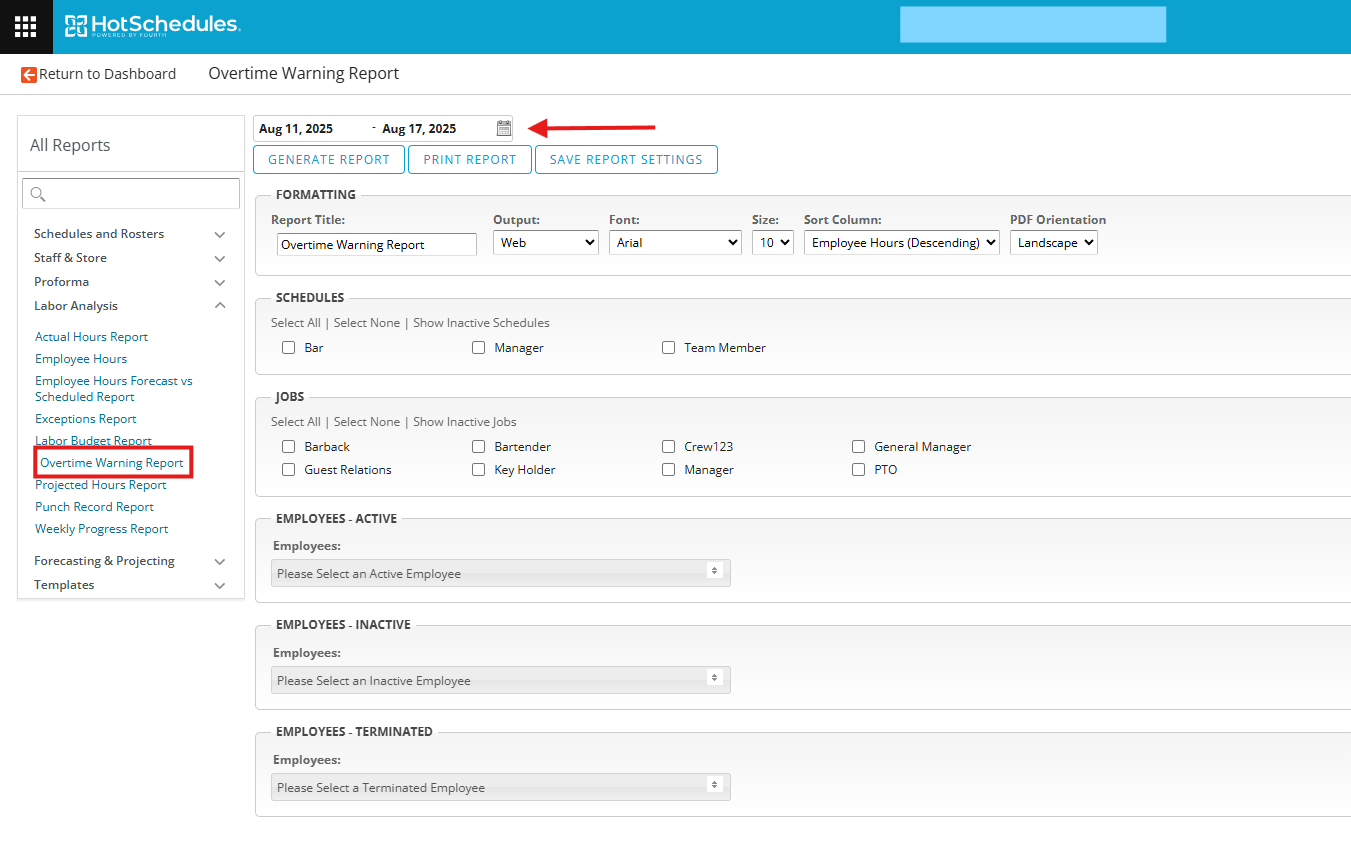The width and height of the screenshot is (1351, 867).
Task: Tick the General Manager job checkbox
Action: click(858, 447)
